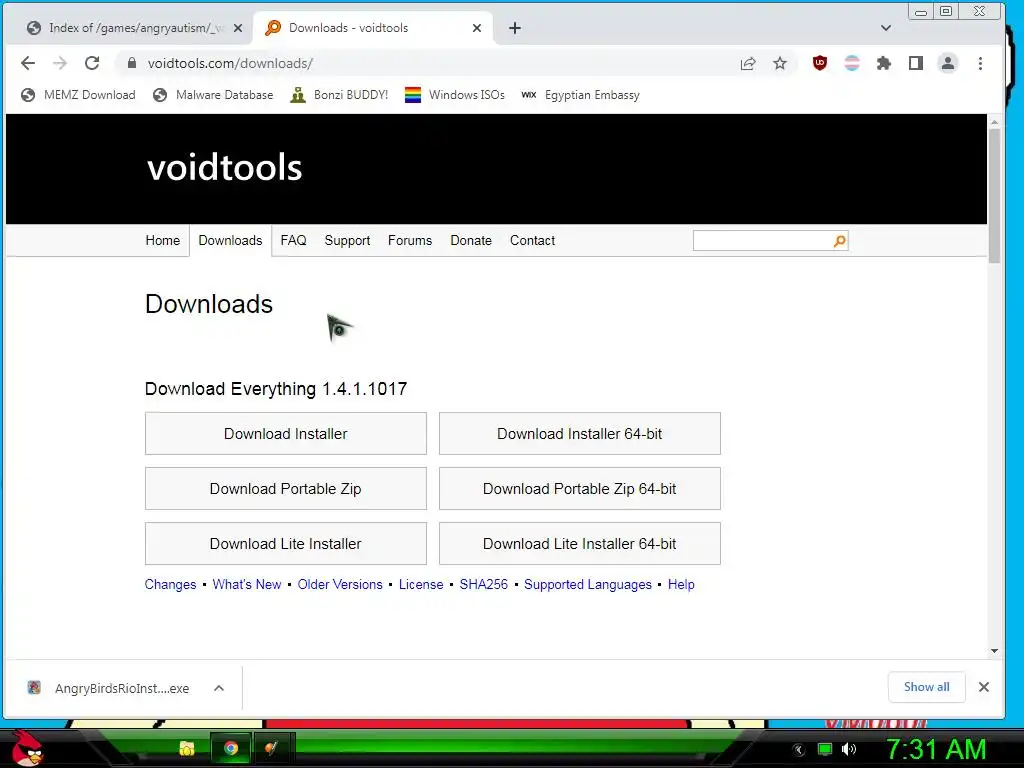
Task: Close the Index of /games/angryautism tab
Action: pos(238,28)
